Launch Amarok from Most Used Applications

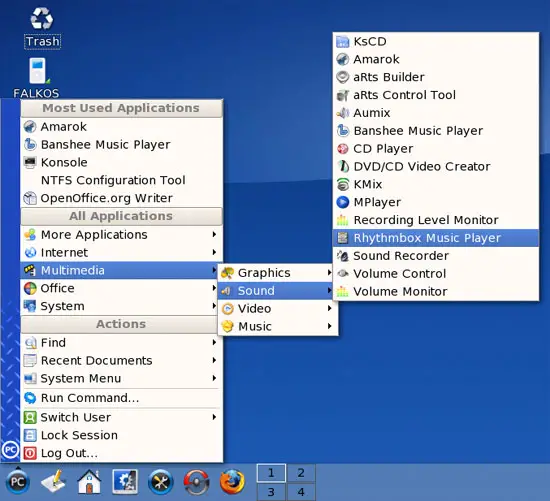[121, 127]
